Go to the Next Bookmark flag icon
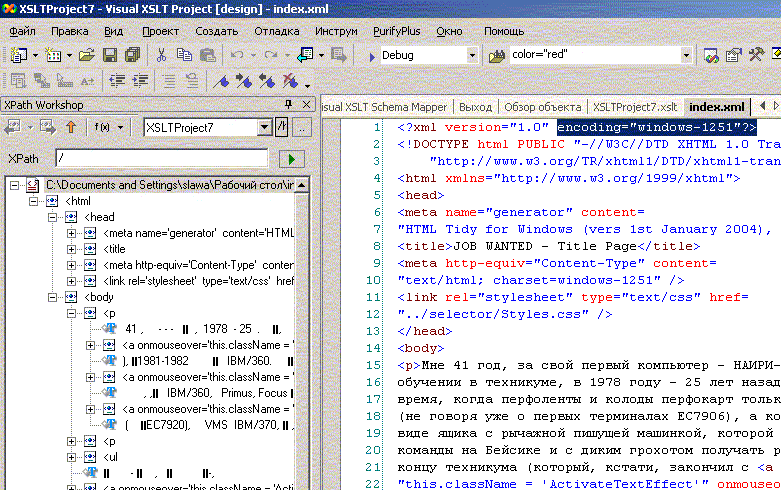Viewport: 781px width, 490px height. [x=244, y=81]
